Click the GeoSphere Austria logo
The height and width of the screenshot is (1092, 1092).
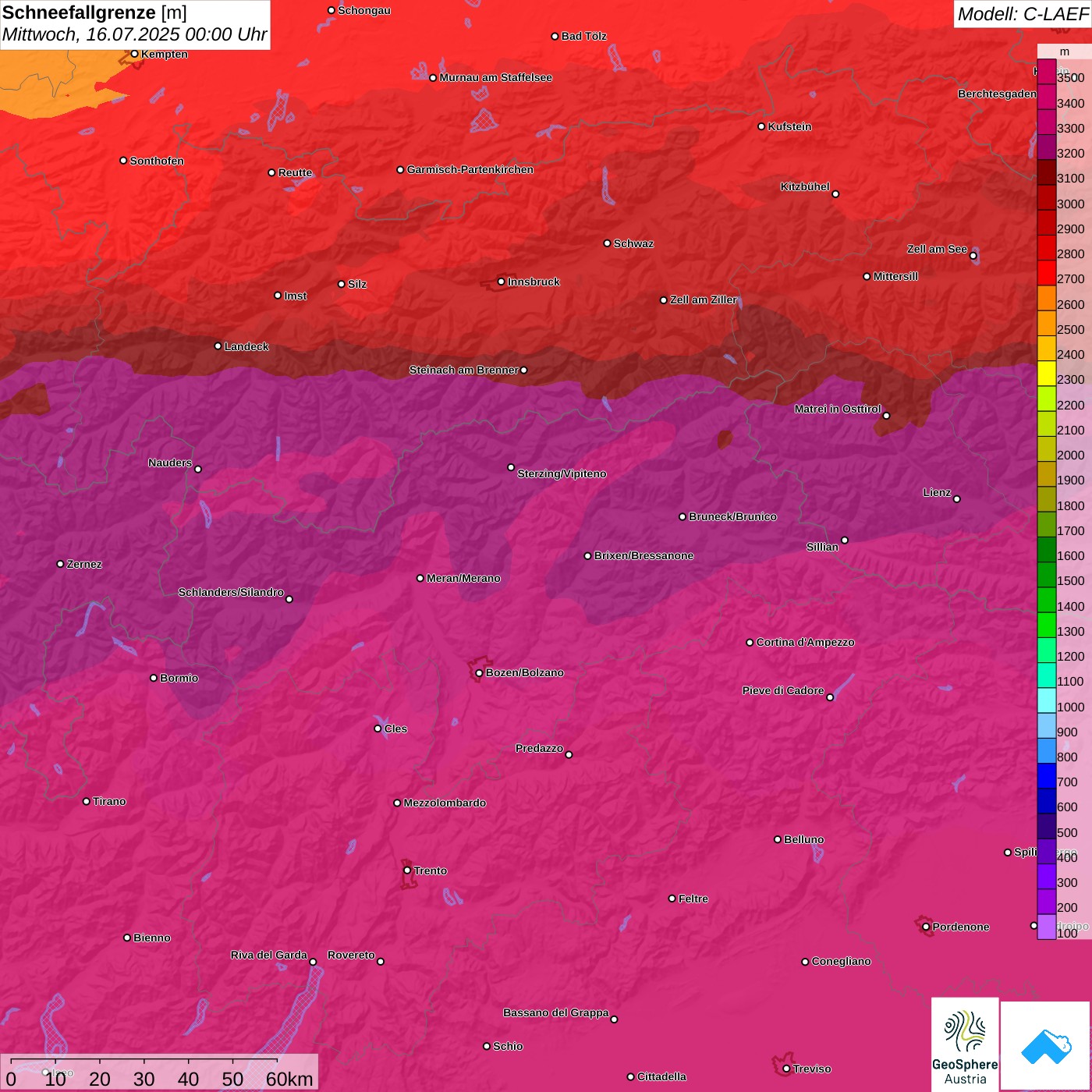click(965, 1044)
